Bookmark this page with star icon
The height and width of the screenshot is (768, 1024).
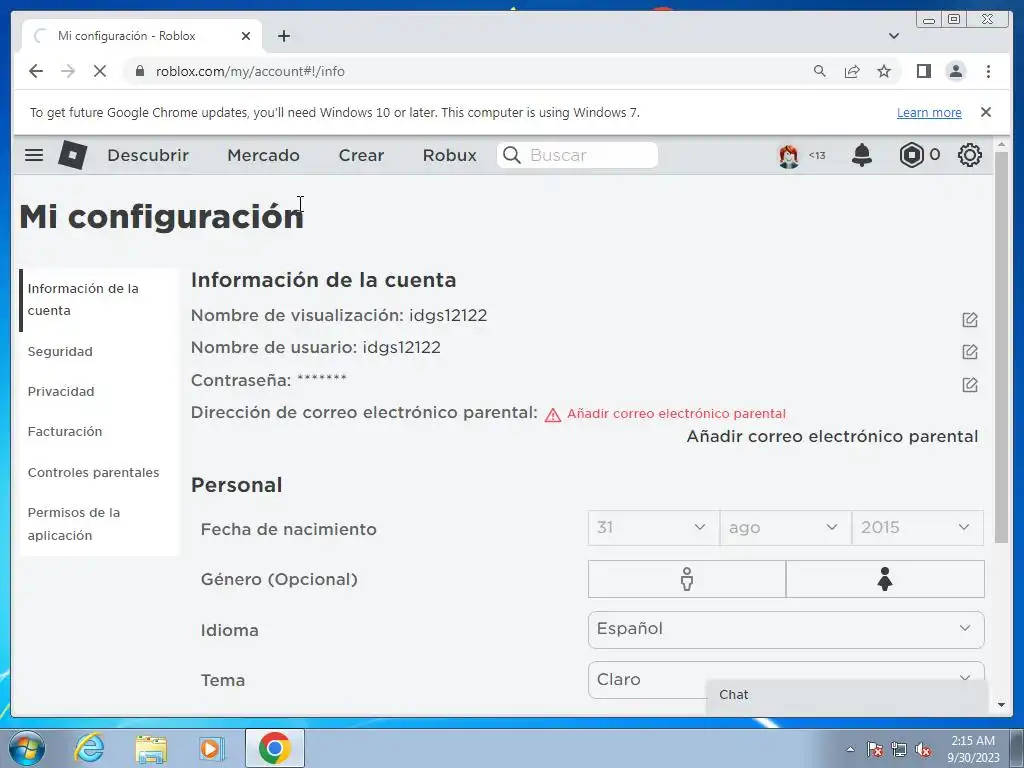coord(884,71)
